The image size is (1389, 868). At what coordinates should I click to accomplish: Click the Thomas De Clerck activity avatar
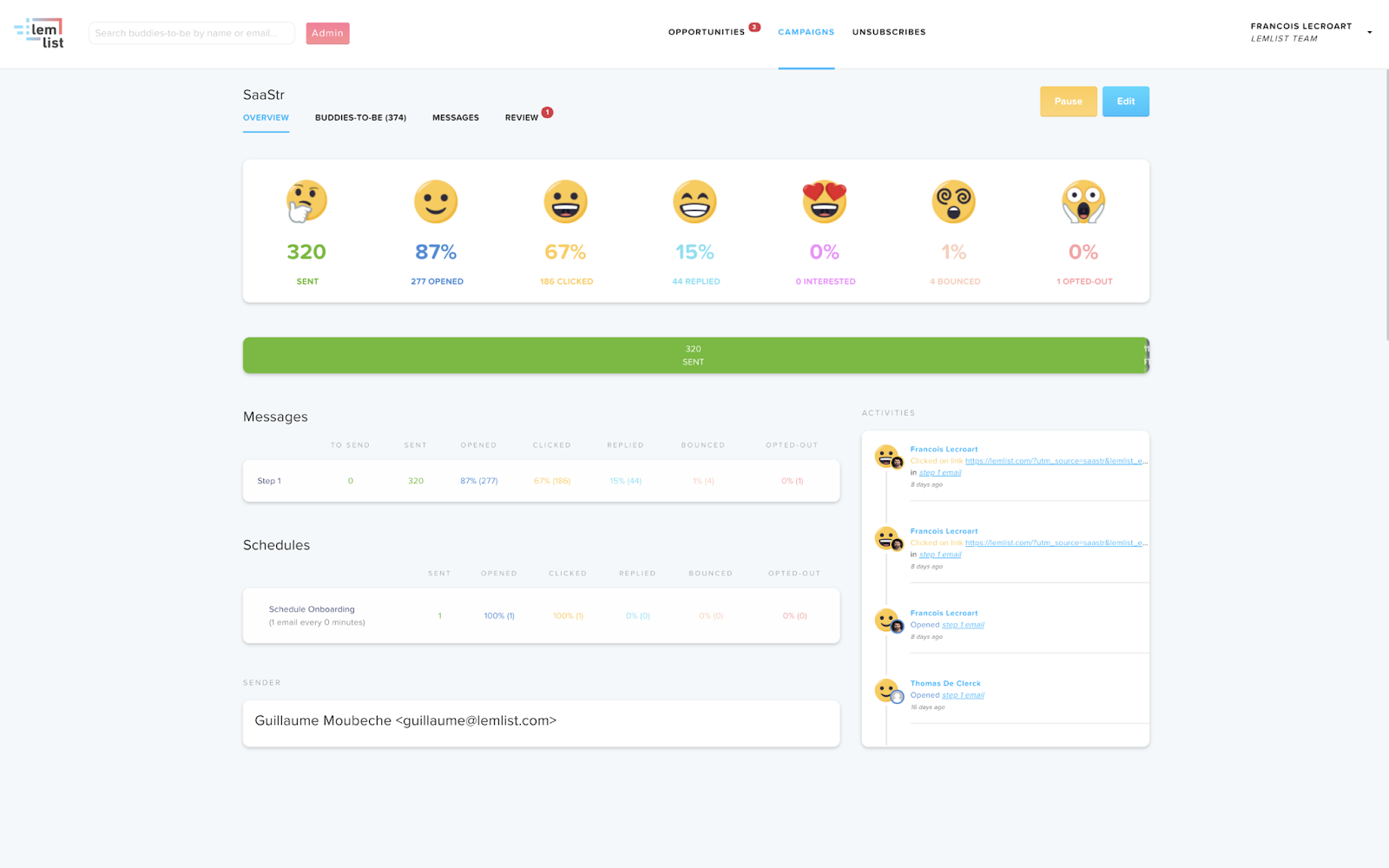(x=887, y=691)
